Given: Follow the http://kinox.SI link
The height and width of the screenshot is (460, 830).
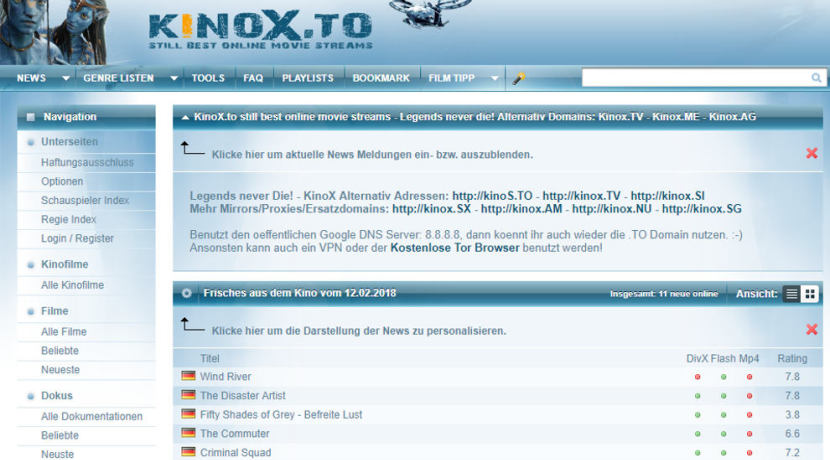Looking at the screenshot, I should click(667, 196).
